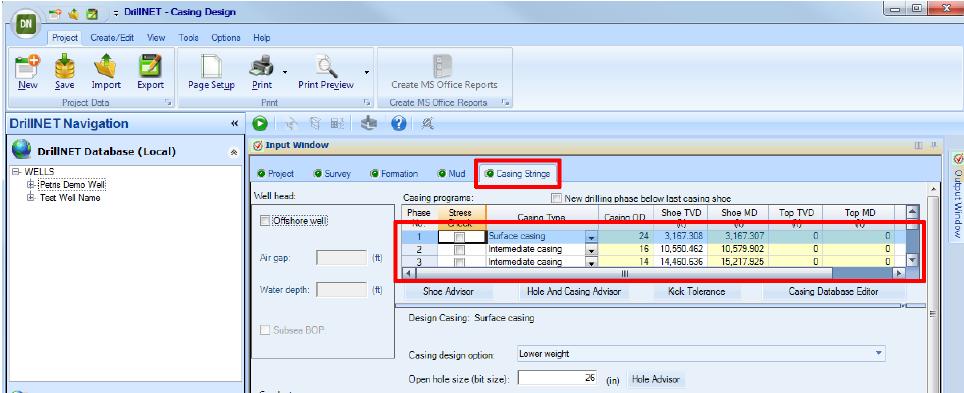
Task: Open the Options ribbon tab
Action: coord(226,38)
